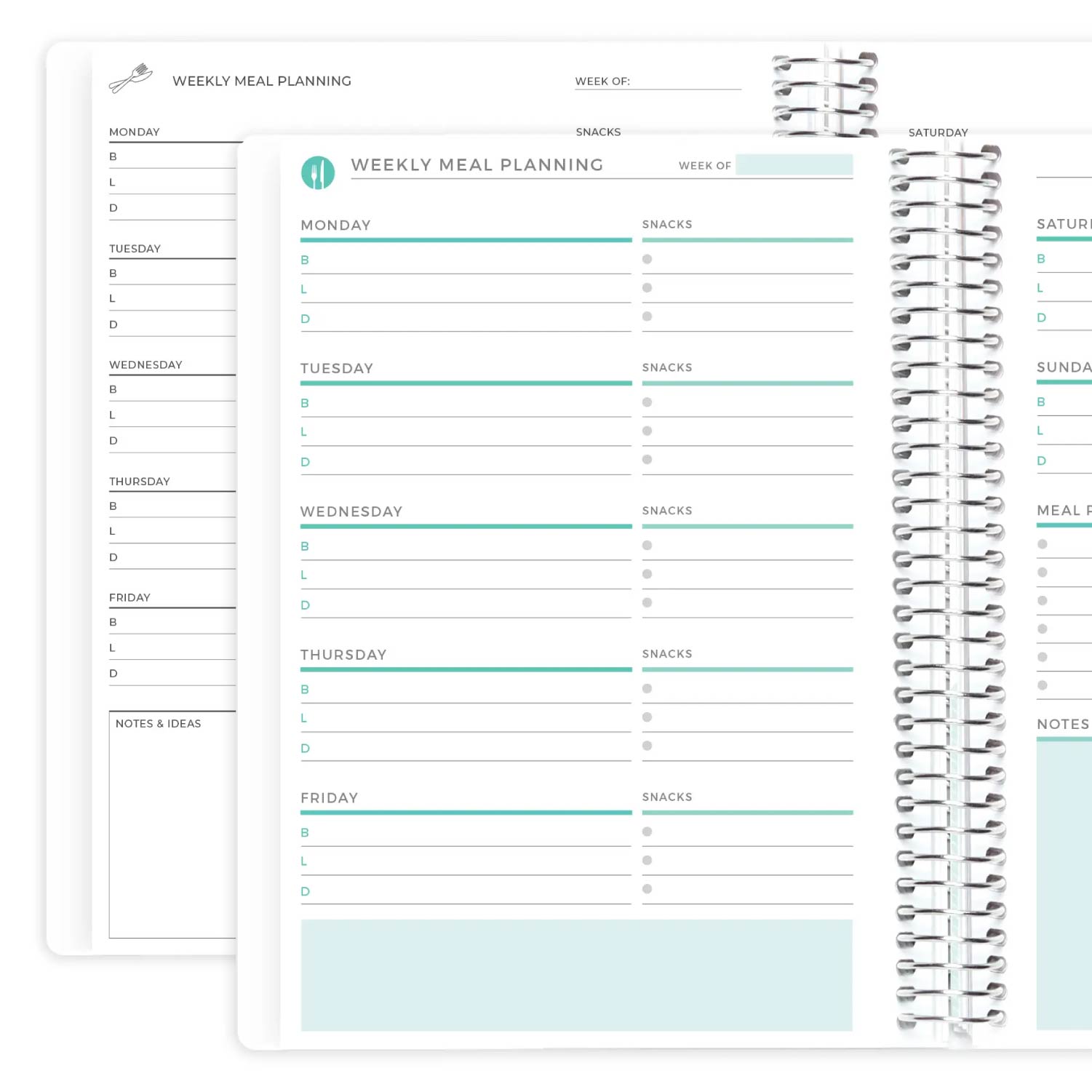Click the teal shaded Week Of field

pos(794,165)
